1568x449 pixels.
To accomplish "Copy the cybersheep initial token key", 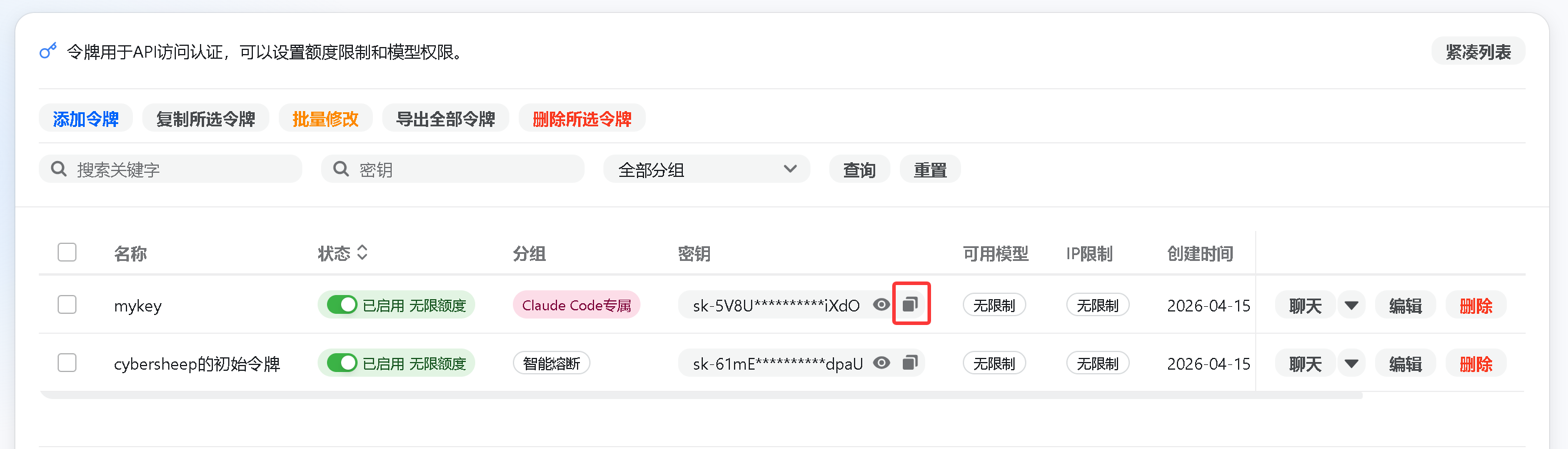I will pos(910,363).
